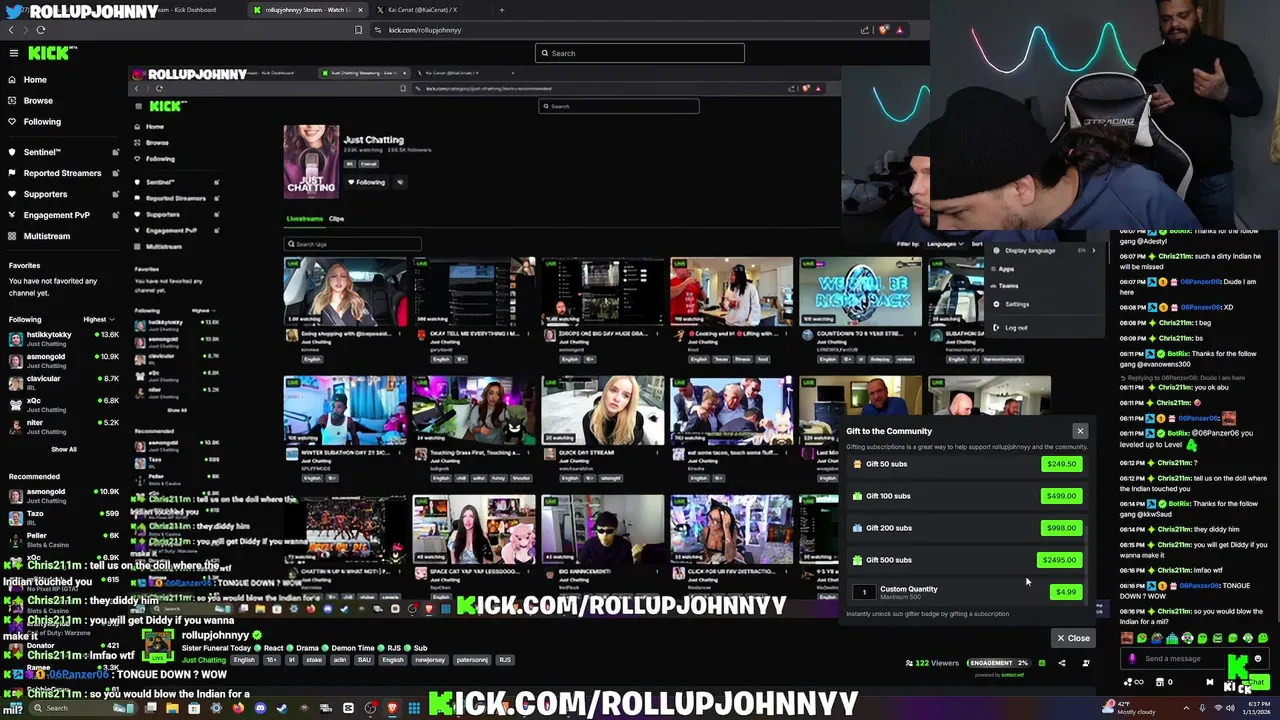Close the Gift to the Community dialog
The height and width of the screenshot is (720, 1280).
coord(1080,431)
